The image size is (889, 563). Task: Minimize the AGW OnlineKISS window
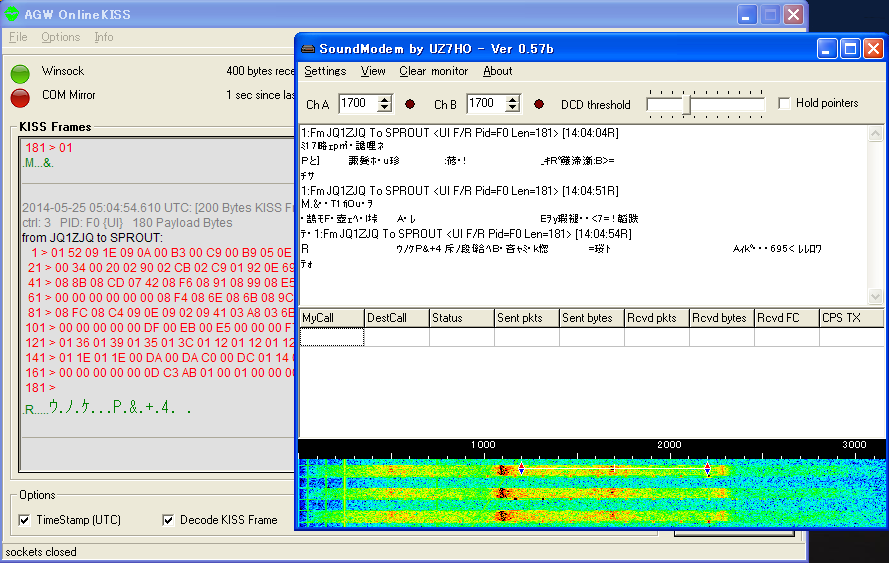point(747,14)
